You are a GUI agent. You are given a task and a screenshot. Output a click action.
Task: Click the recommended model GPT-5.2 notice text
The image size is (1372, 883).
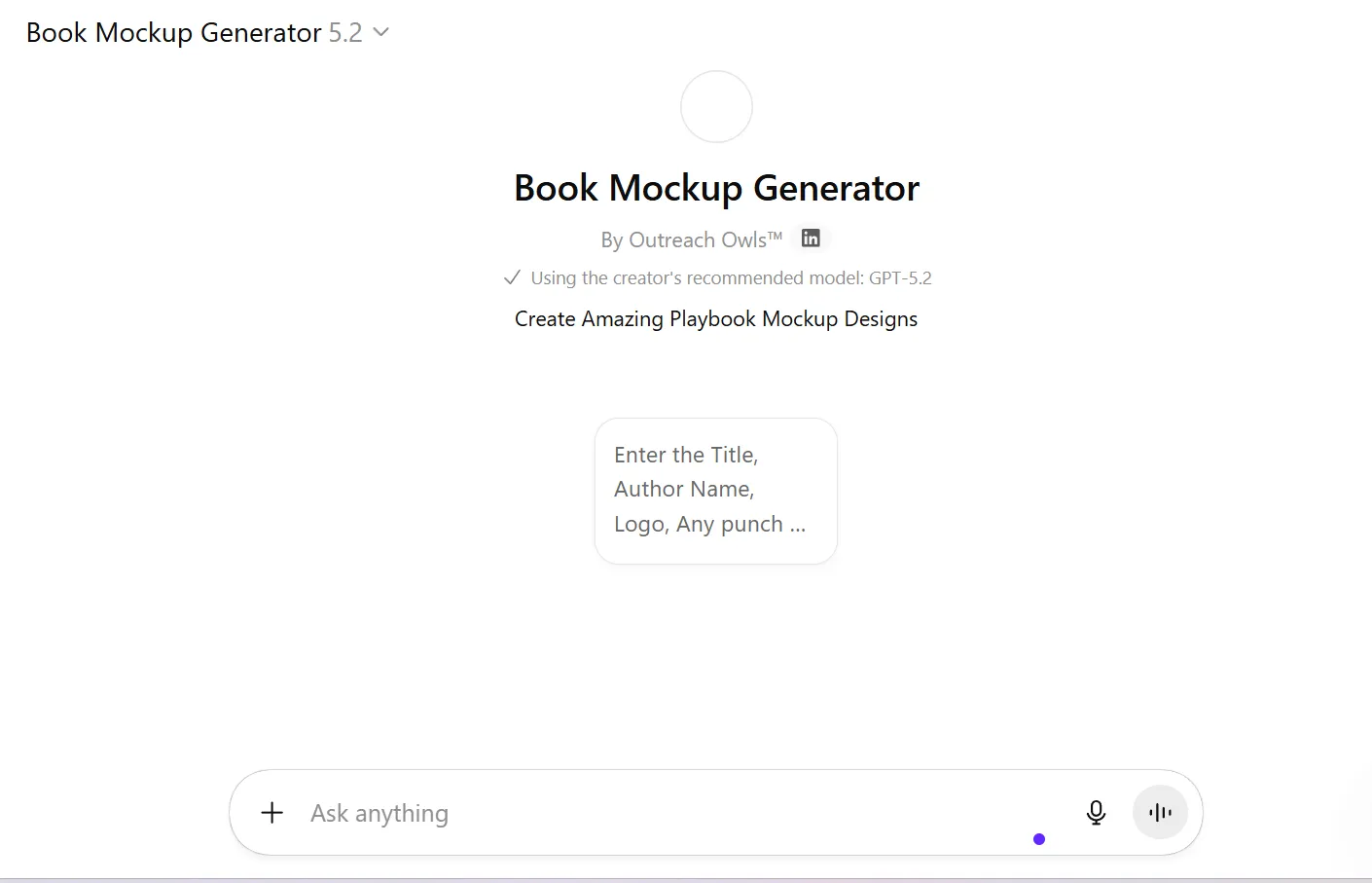[731, 278]
